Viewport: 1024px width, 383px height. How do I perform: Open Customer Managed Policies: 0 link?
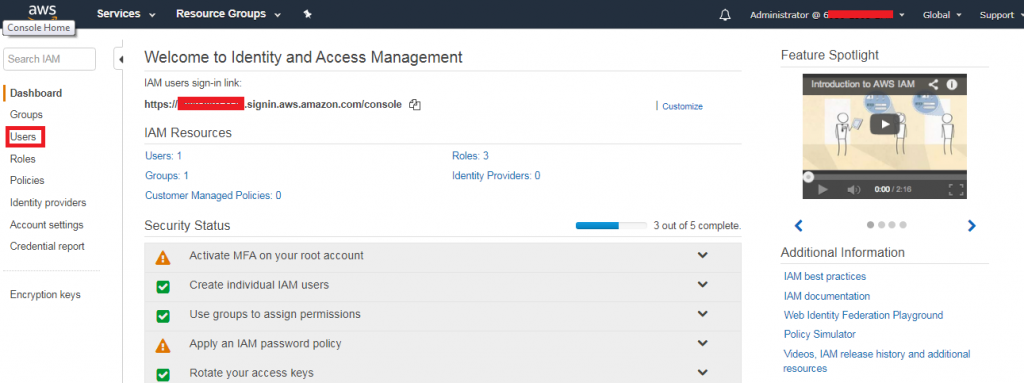coord(213,195)
